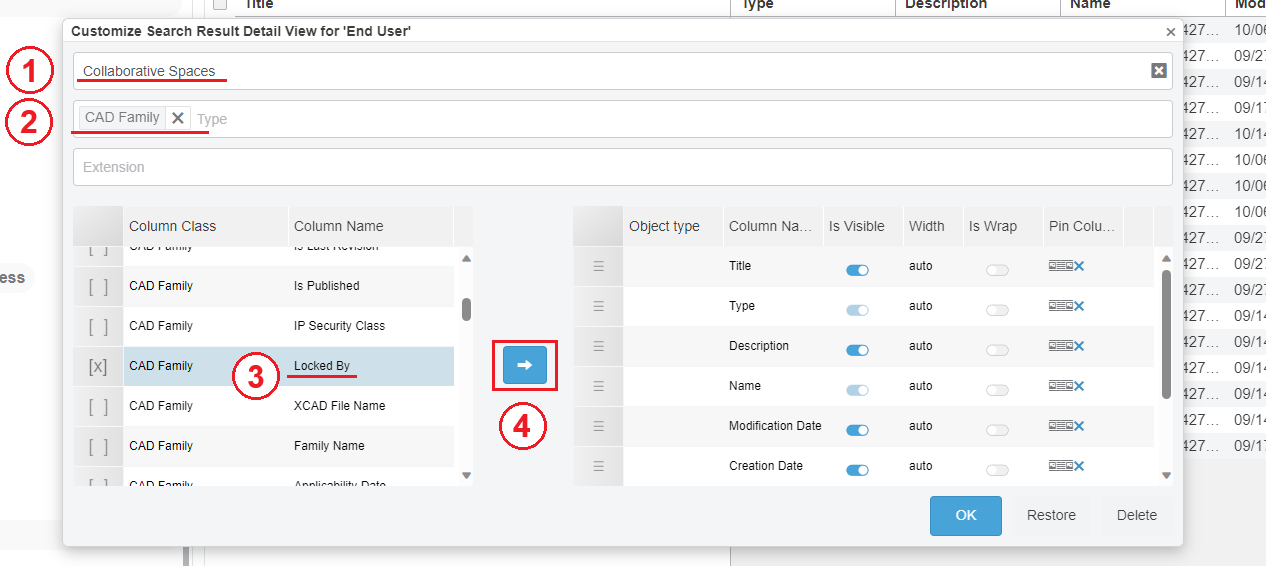Select the IP Security Class entry
Screen dimensions: 1266x566
pos(339,326)
